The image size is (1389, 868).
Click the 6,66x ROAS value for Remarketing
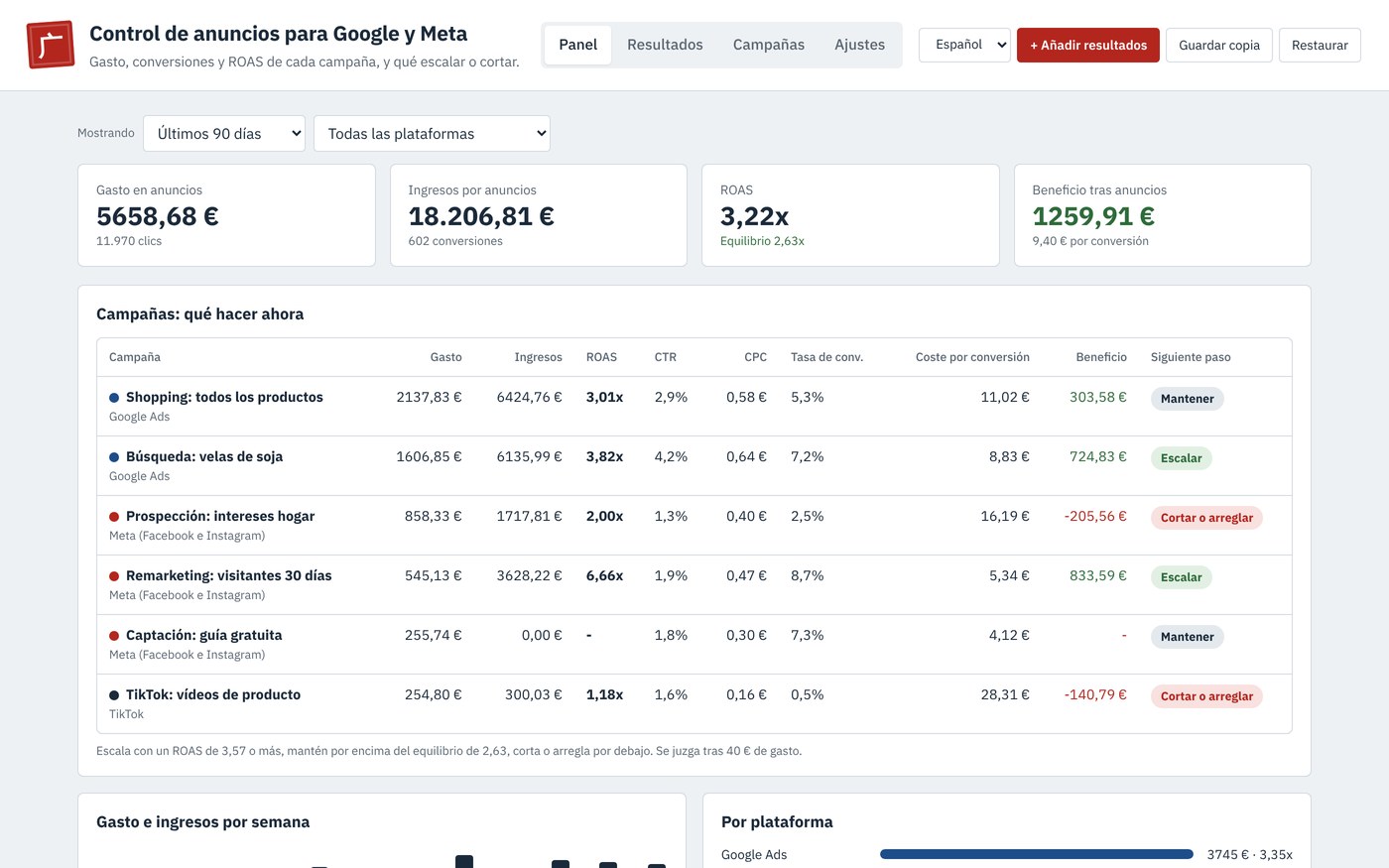[x=604, y=575]
